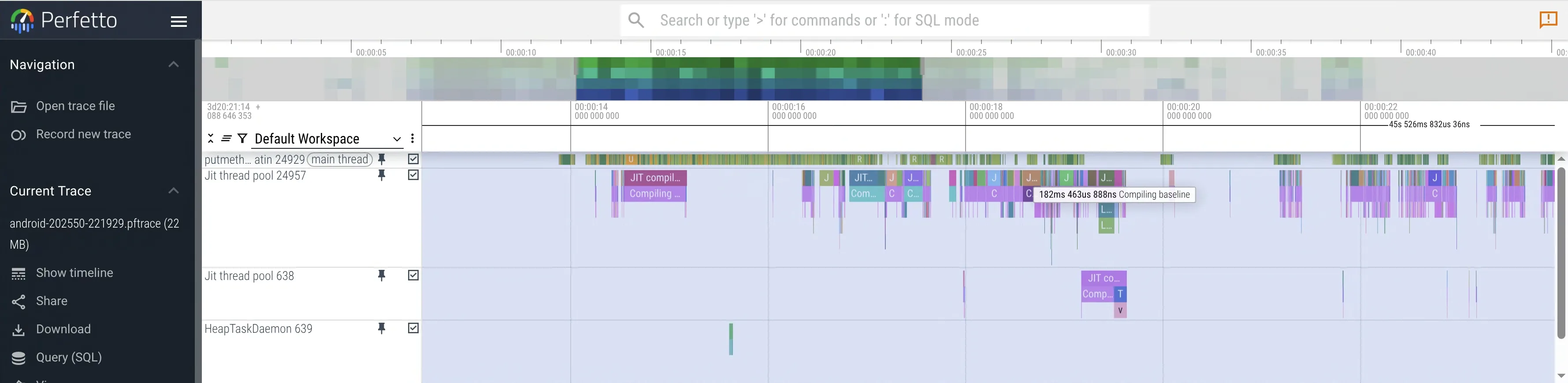1568x383 pixels.
Task: Focus the search and commands box
Action: click(x=885, y=21)
